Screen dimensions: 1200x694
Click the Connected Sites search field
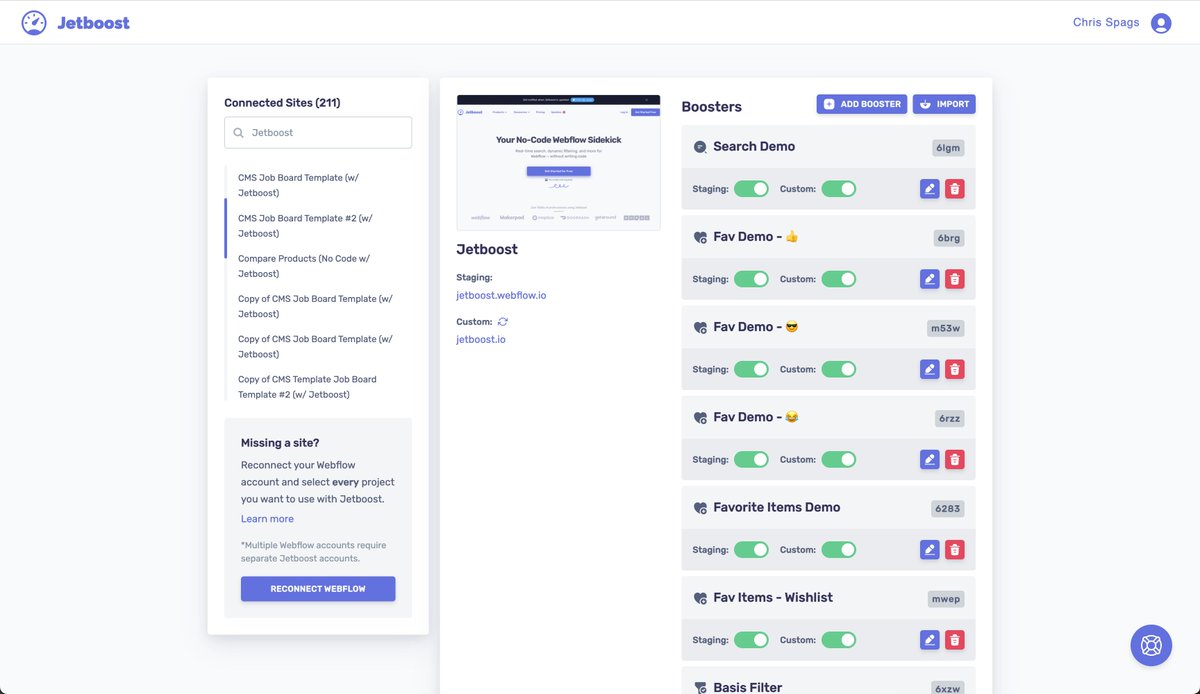coord(318,132)
